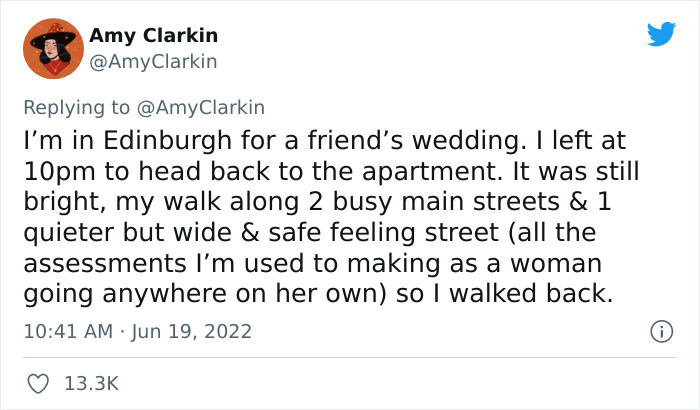Click the 13.3K likes count
Screen dimensions: 700x410
[93, 383]
